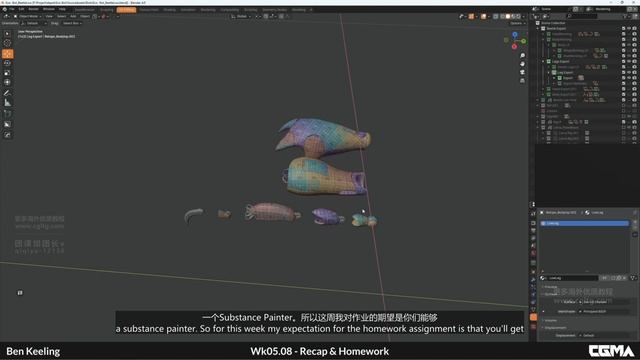This screenshot has height=360, width=640.
Task: Select the Measure tool
Action: 7,103
